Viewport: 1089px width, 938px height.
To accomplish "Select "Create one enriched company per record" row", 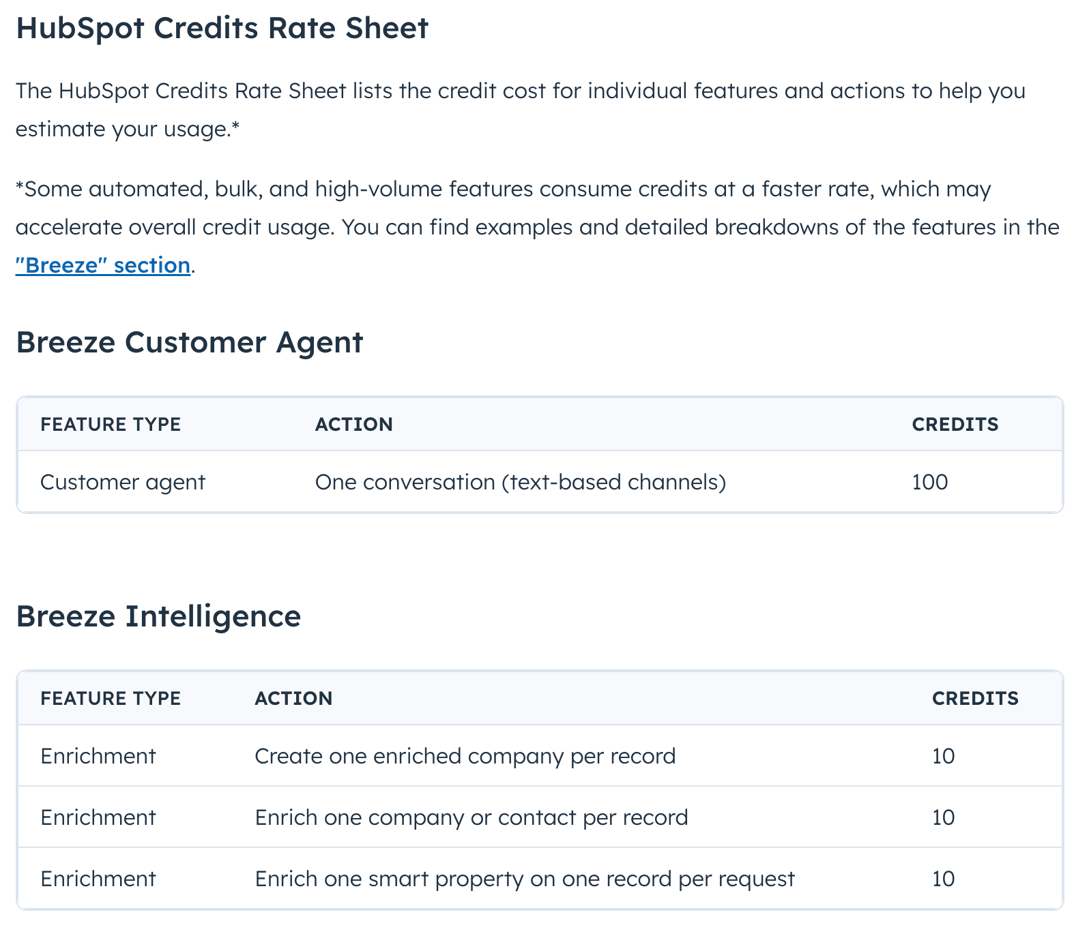I will pos(465,756).
